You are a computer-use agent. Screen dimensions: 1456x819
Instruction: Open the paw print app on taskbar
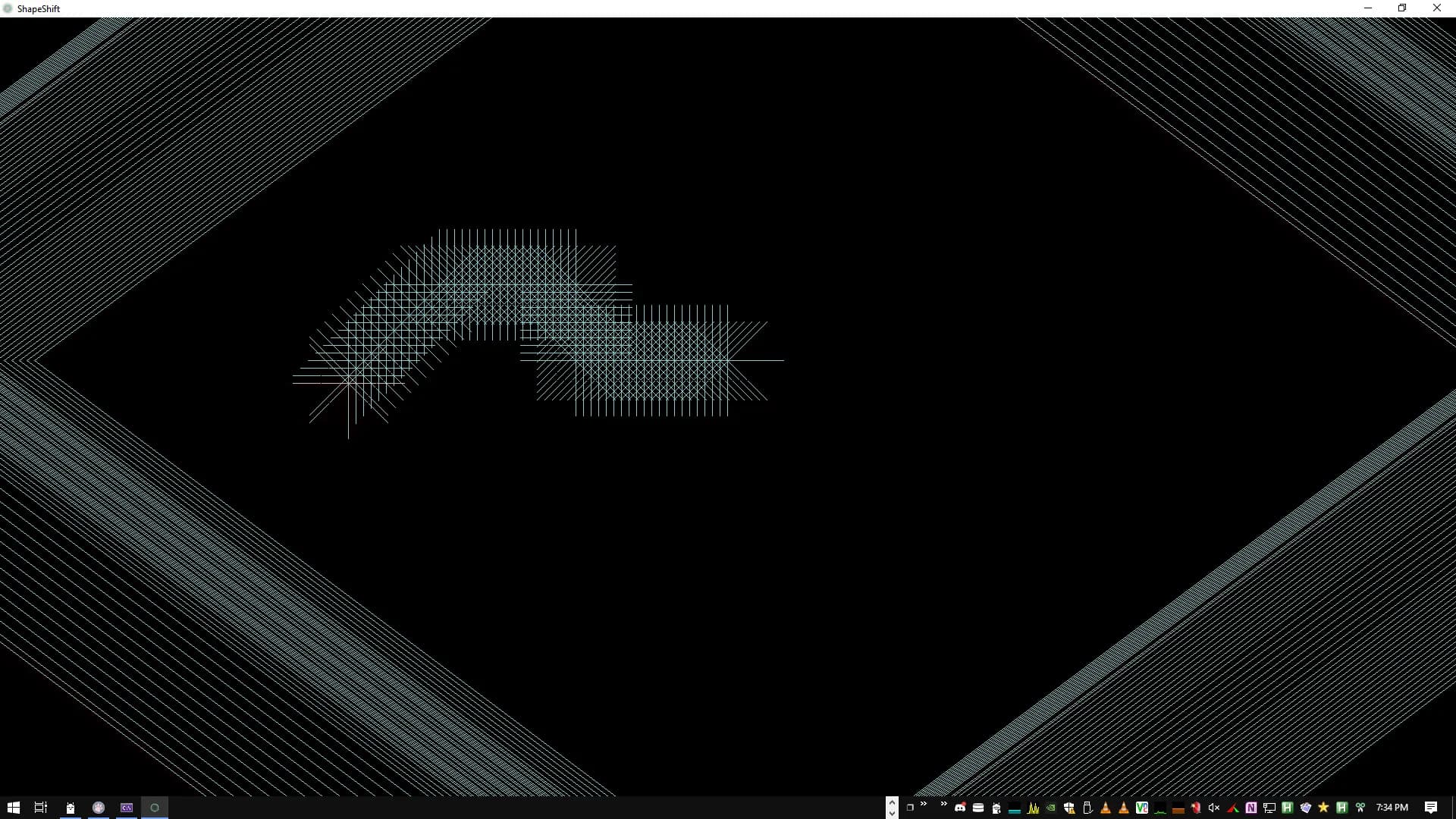99,808
